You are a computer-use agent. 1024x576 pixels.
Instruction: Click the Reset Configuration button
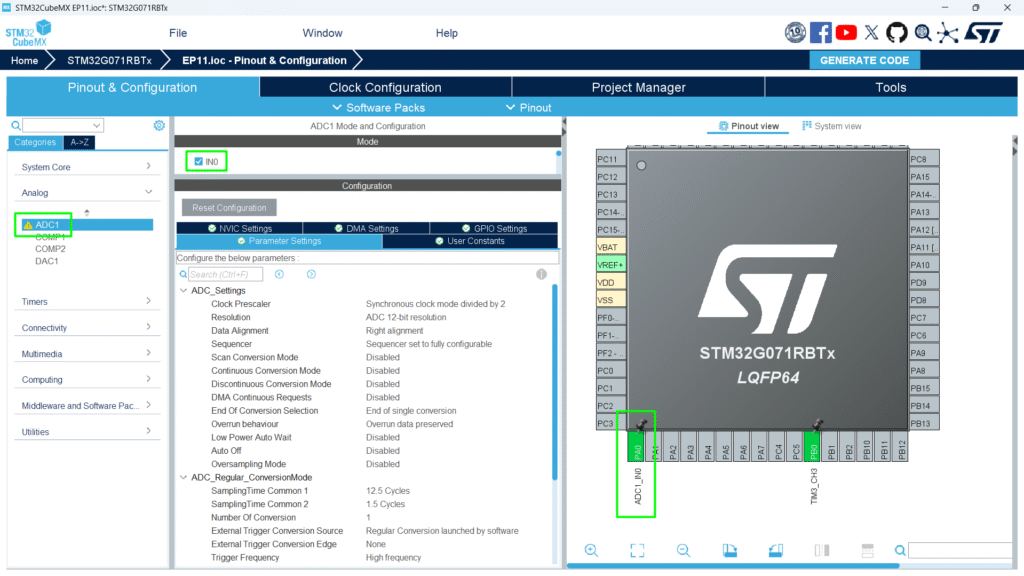[x=228, y=207]
